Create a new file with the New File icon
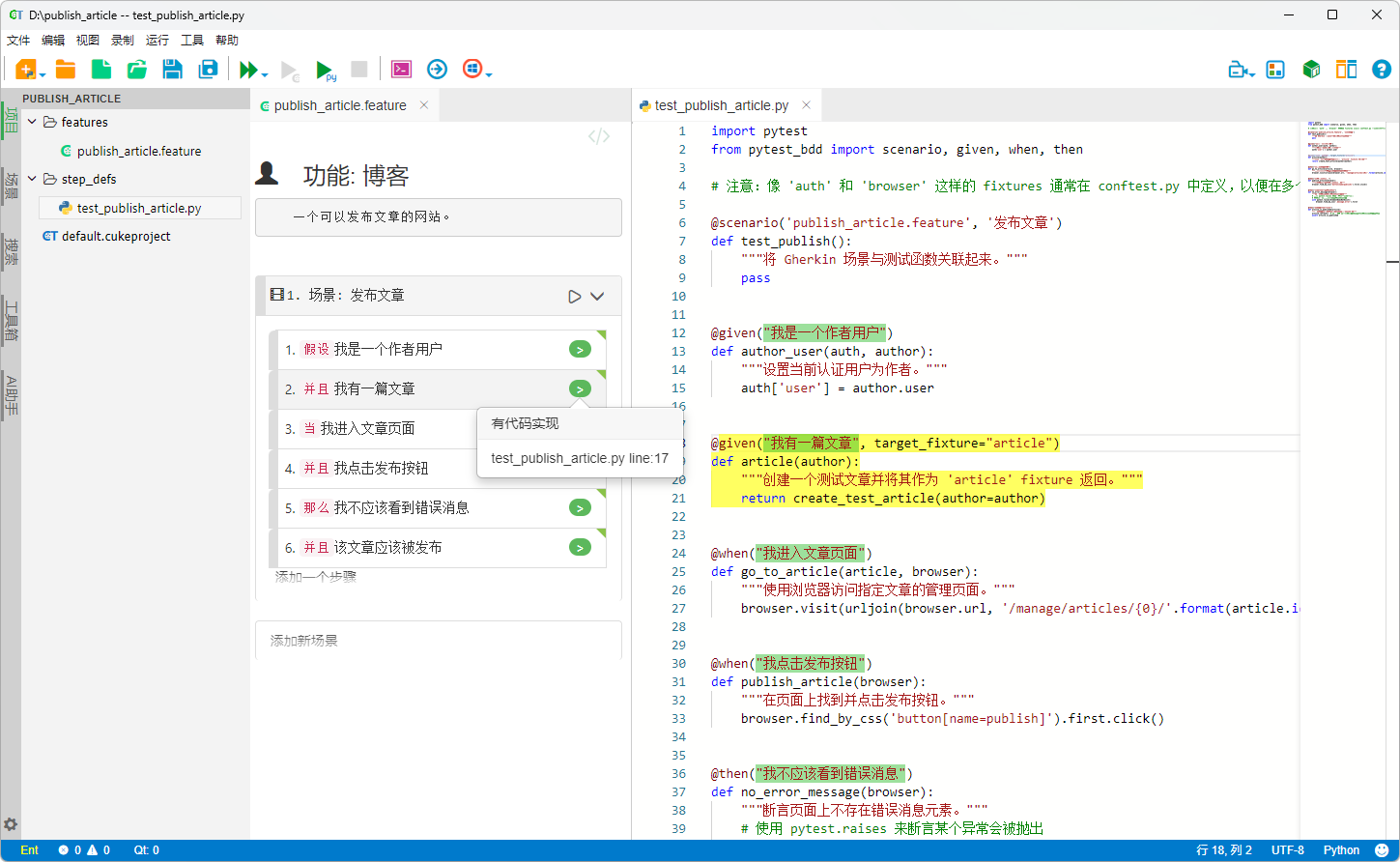This screenshot has width=1400, height=862. pos(100,69)
